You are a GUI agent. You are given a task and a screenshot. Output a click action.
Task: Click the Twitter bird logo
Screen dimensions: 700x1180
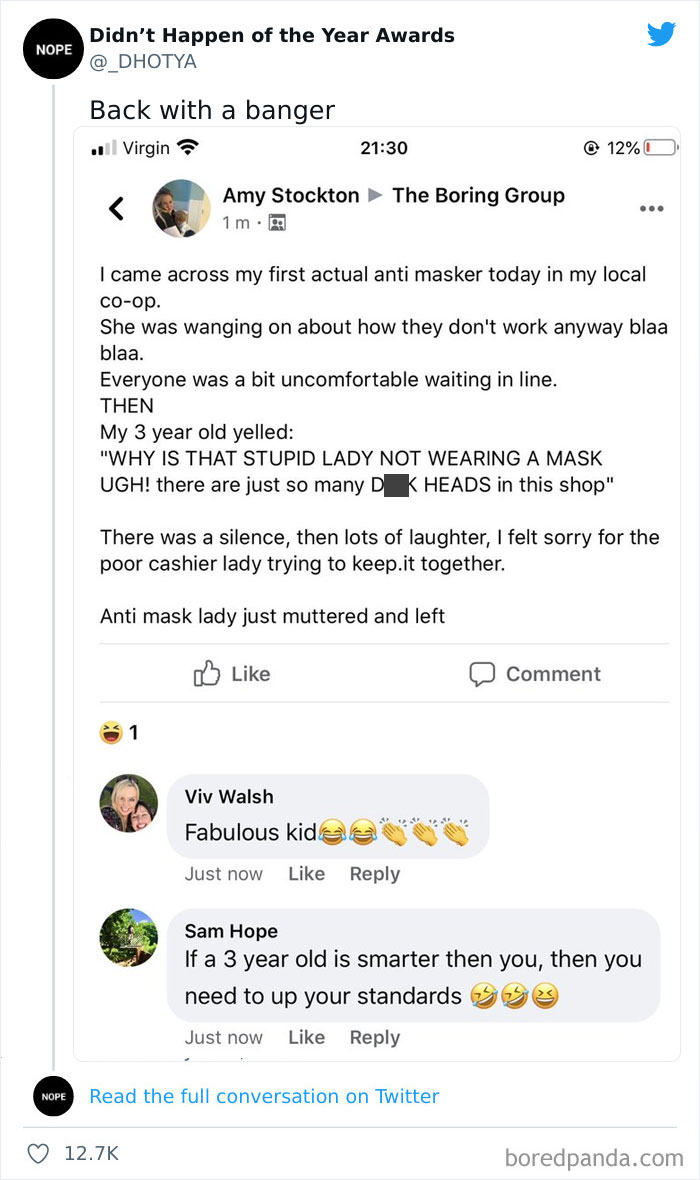pyautogui.click(x=661, y=34)
